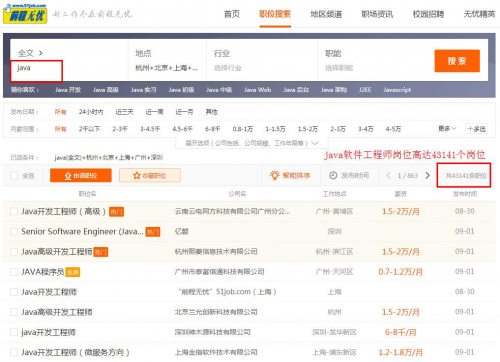Image resolution: width=500 pixels, height=362 pixels.
Task: Open company 上海金指软件技术有限公司
Action: tap(216, 352)
